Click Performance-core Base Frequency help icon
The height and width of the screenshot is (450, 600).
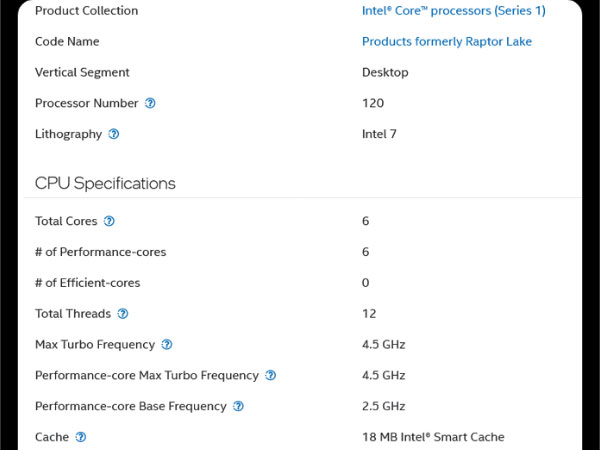coord(238,406)
